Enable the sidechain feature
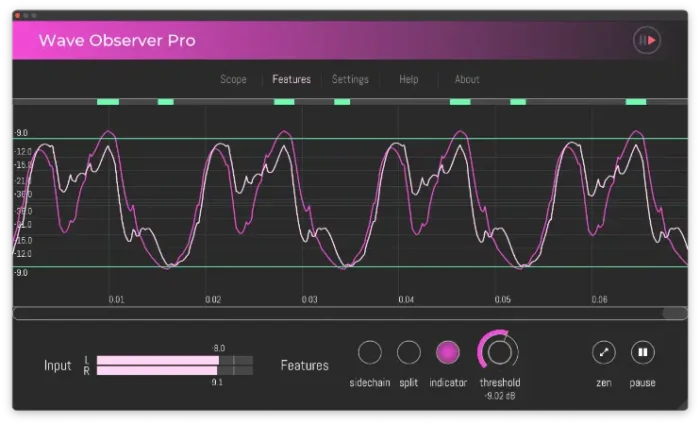 tap(370, 352)
